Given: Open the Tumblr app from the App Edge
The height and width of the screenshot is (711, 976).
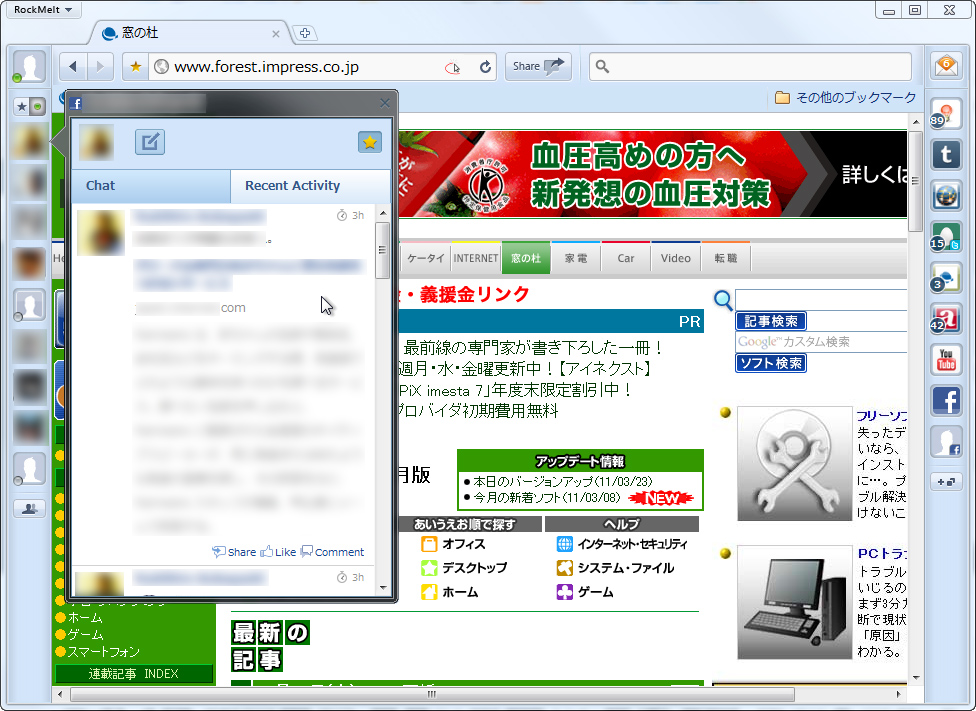Looking at the screenshot, I should [x=946, y=156].
